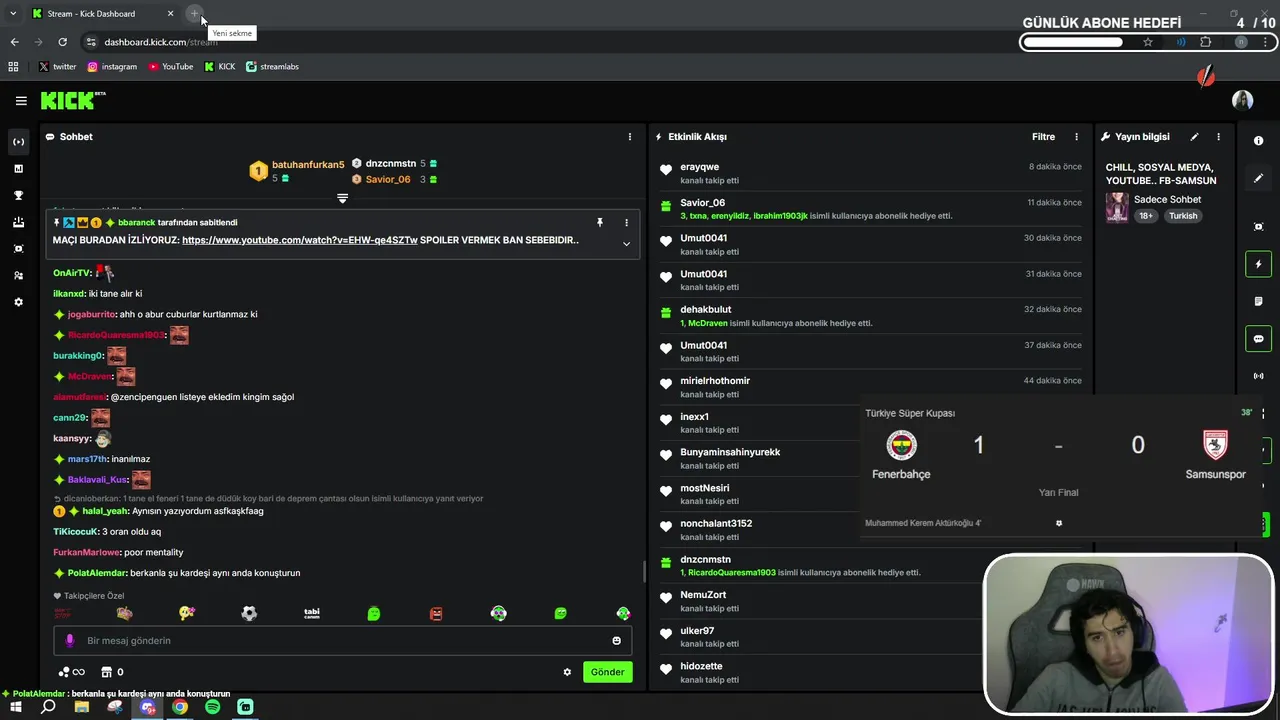Open Chrome from the taskbar
The image size is (1280, 720).
point(180,706)
